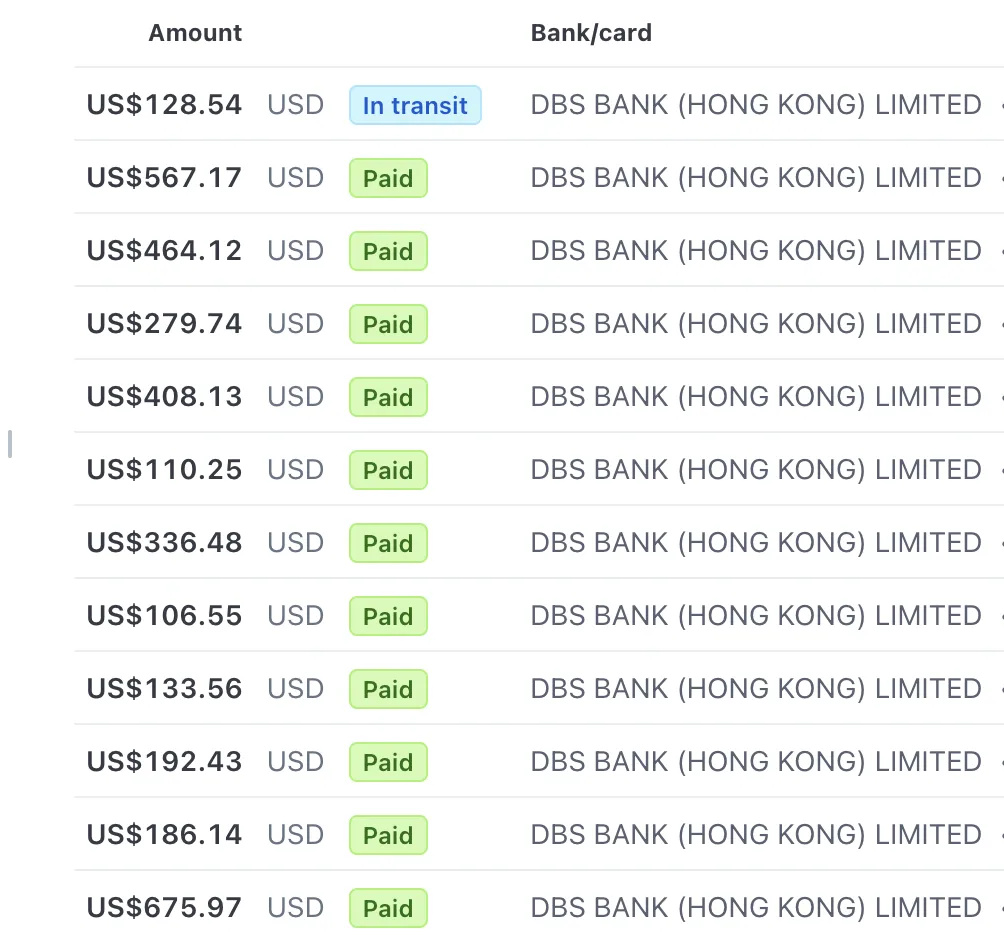This screenshot has width=1004, height=939.
Task: Click USD currency label beside US$408.13
Action: tap(296, 396)
